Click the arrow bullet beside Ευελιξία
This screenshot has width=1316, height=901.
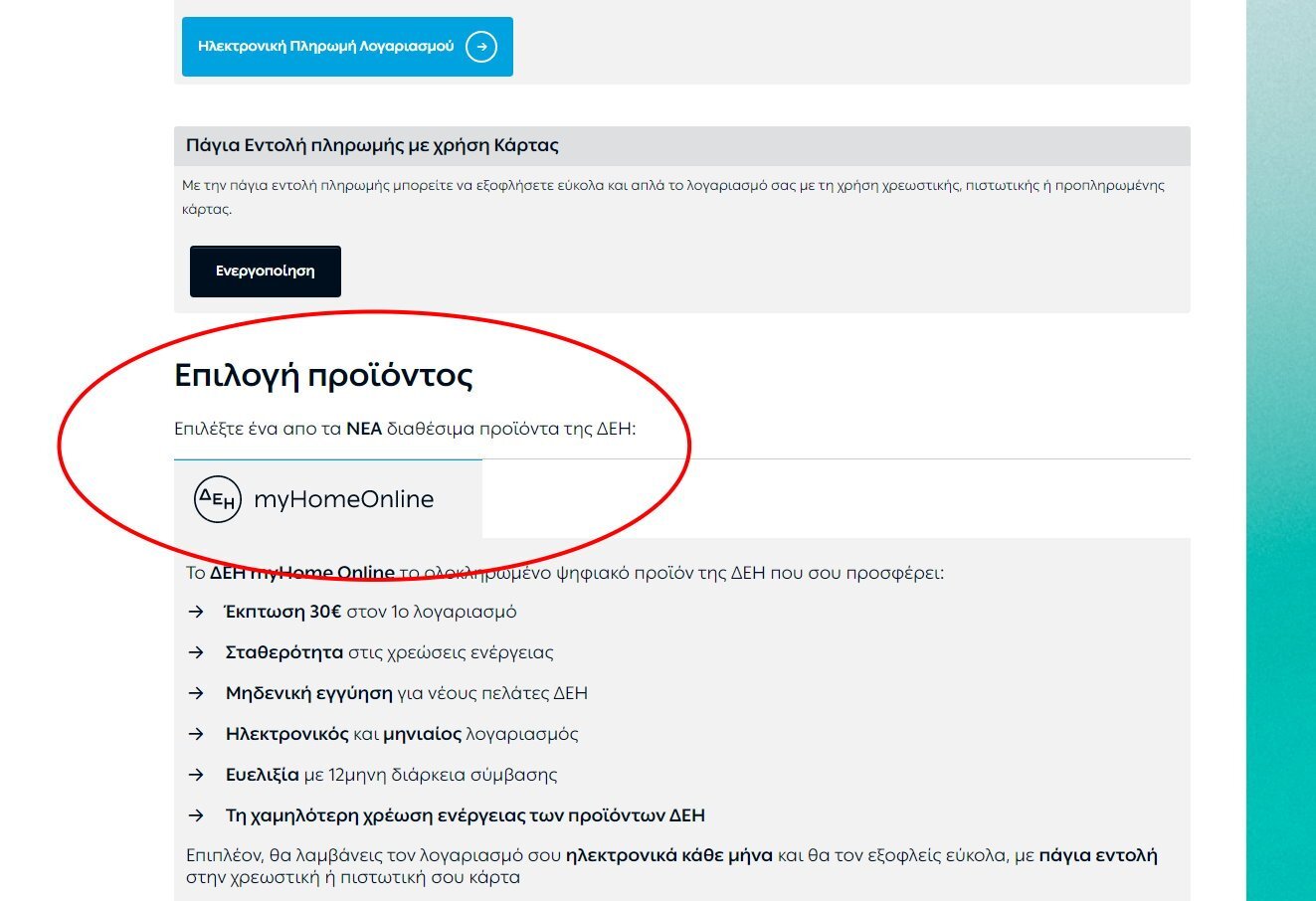(196, 775)
